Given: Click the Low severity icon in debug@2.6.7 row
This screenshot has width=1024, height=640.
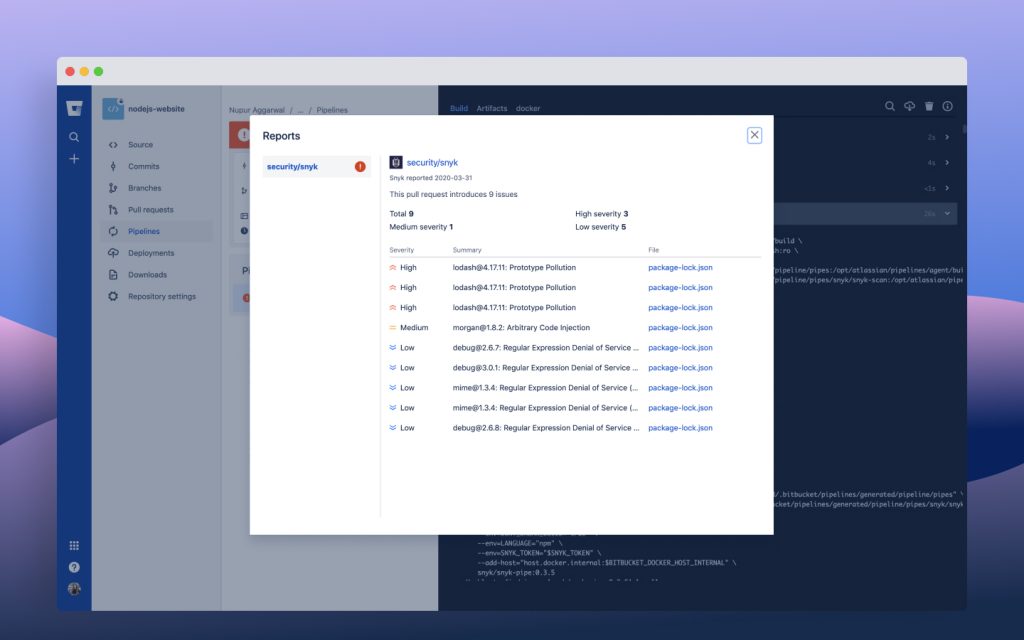Looking at the screenshot, I should (x=392, y=348).
